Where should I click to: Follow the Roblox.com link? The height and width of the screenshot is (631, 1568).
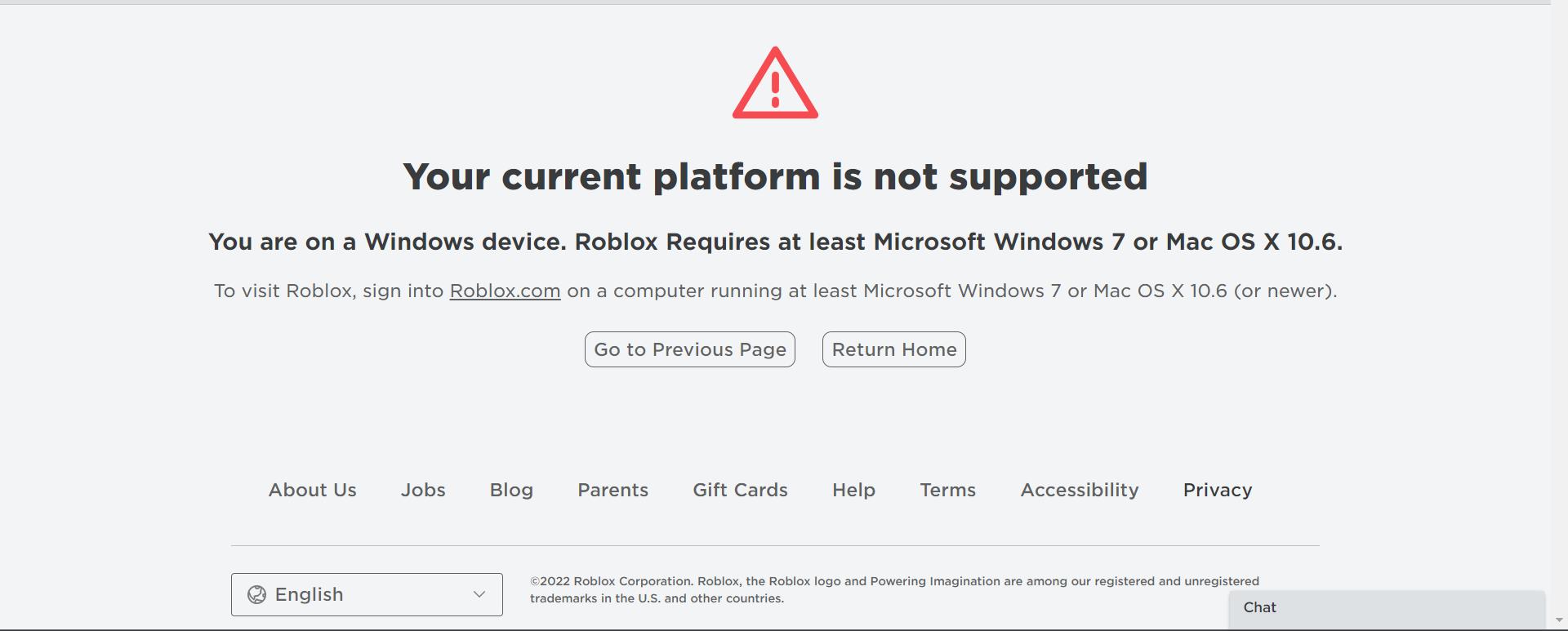click(x=505, y=291)
